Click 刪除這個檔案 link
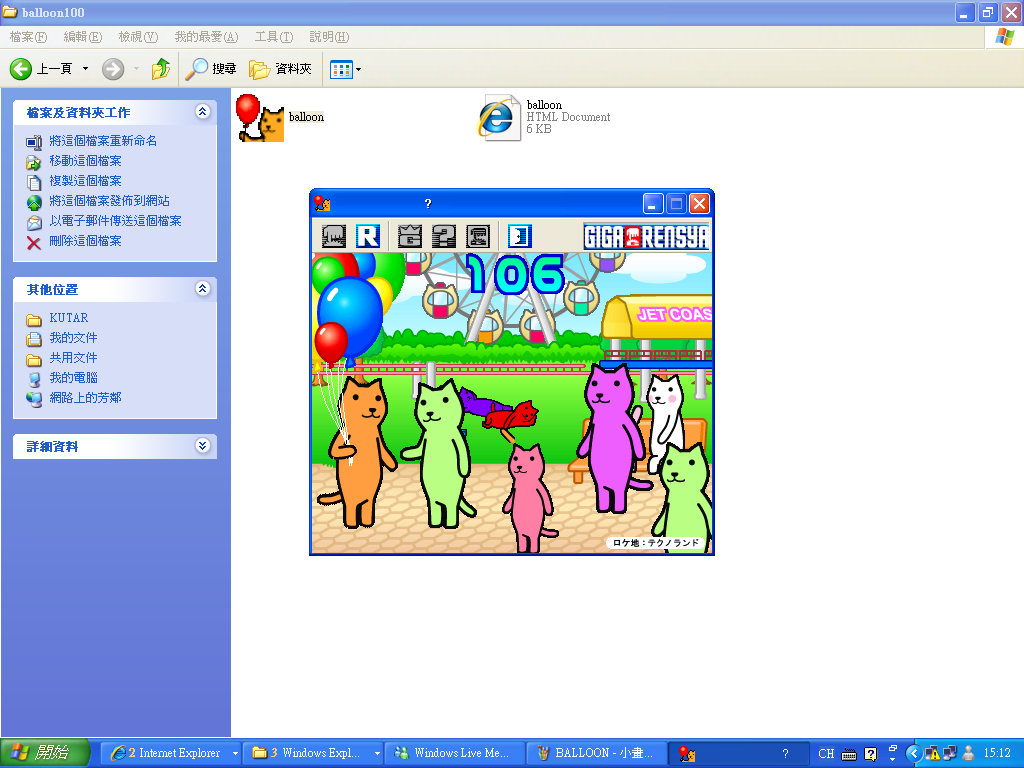1024x768 pixels. coord(86,241)
